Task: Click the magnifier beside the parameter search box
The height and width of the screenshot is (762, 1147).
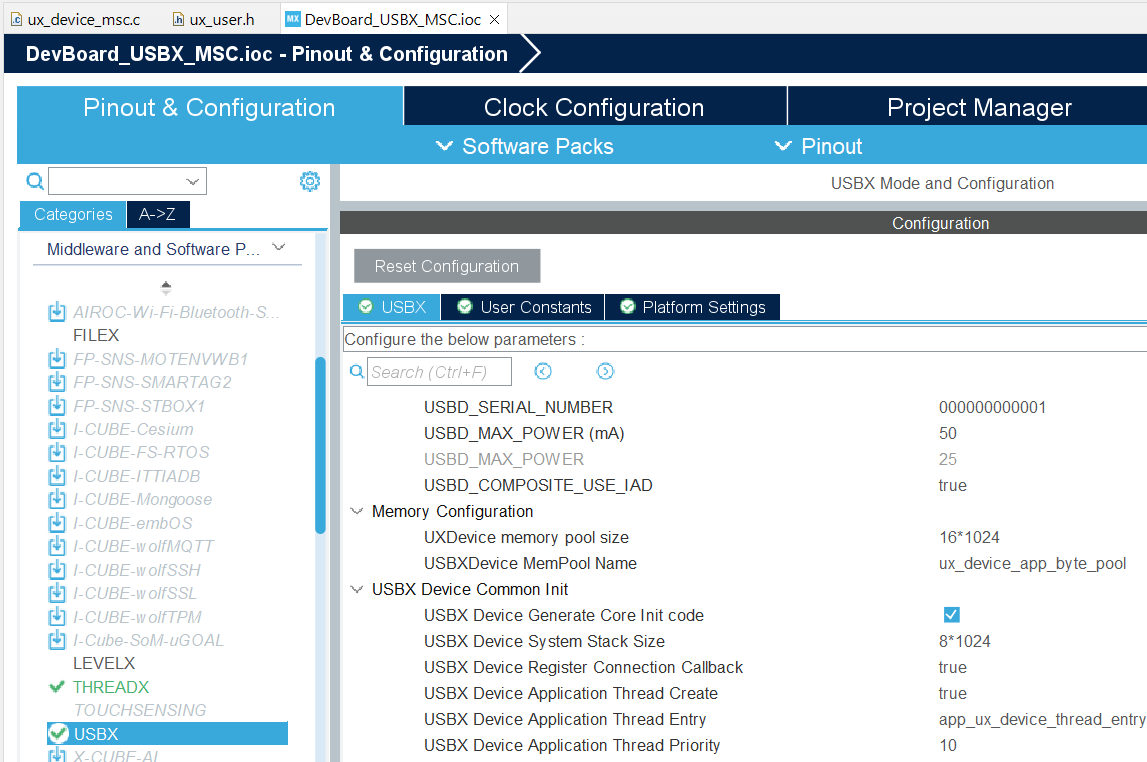Action: pyautogui.click(x=357, y=371)
